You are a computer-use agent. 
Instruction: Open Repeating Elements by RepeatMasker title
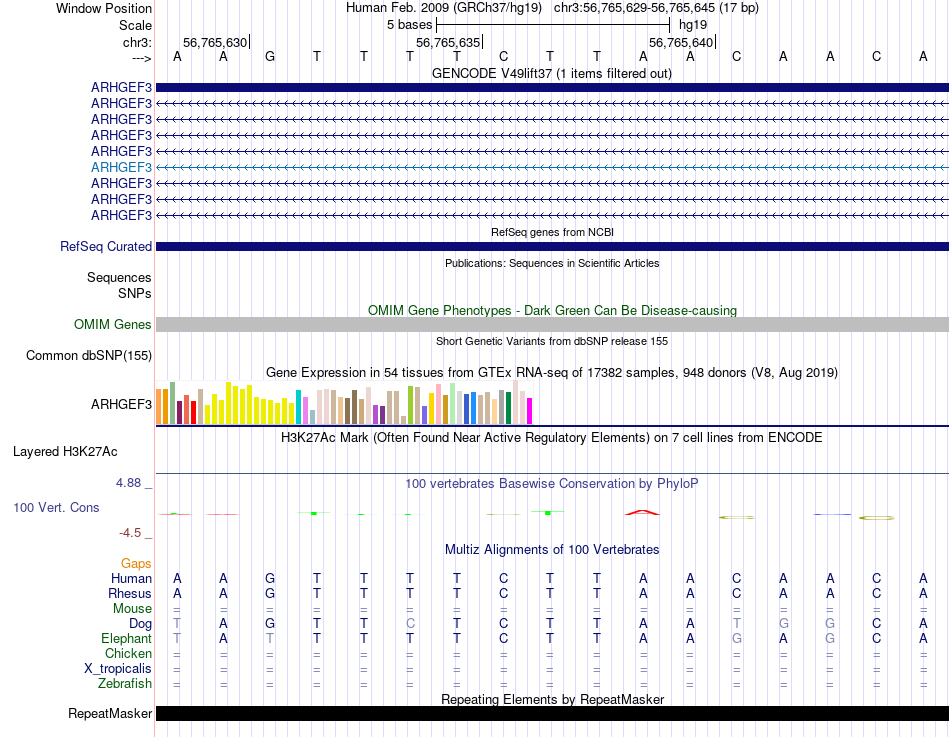tap(552, 699)
